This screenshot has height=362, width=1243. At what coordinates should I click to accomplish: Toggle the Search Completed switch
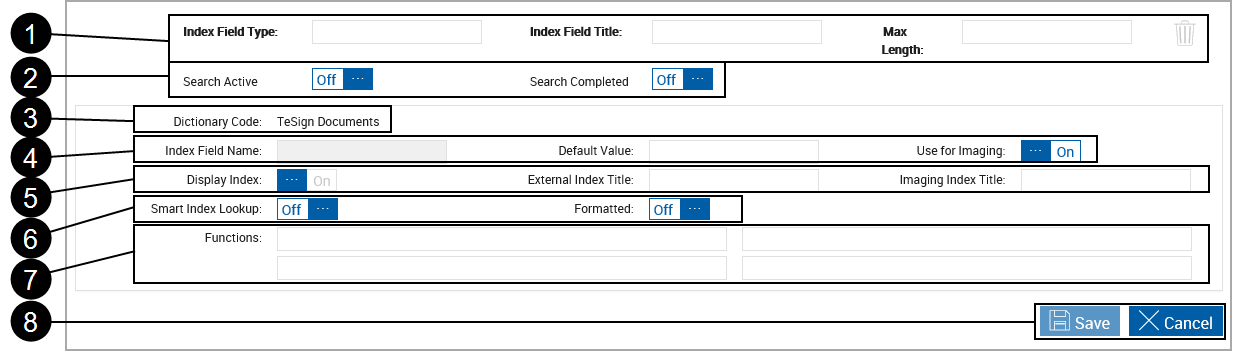682,79
